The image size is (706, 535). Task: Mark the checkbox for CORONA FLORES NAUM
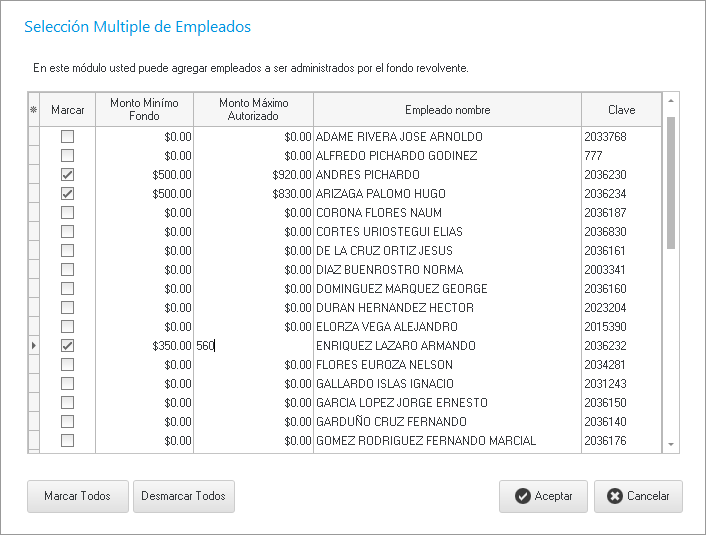[68, 213]
